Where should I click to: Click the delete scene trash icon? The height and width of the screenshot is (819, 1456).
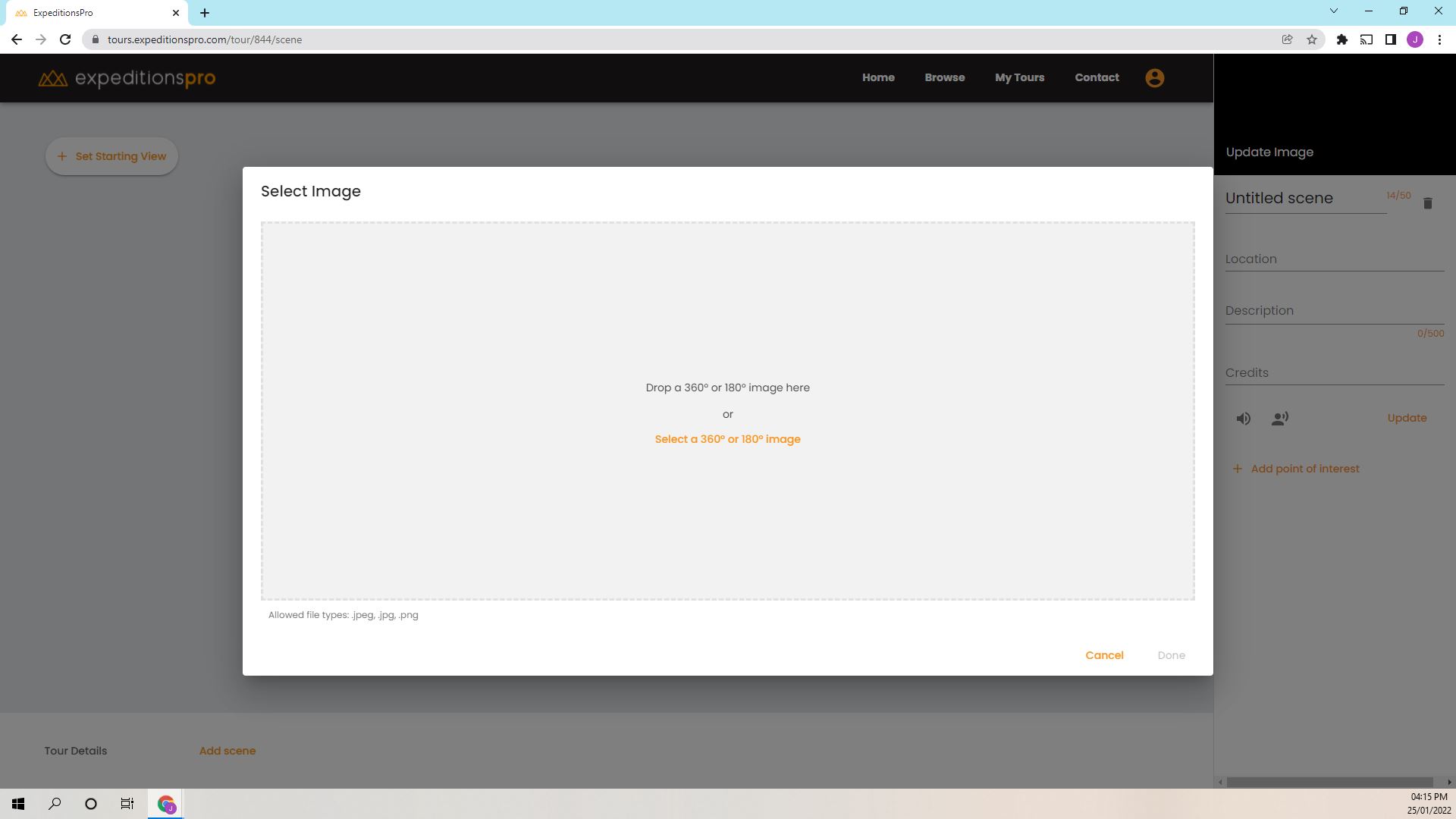coord(1427,203)
